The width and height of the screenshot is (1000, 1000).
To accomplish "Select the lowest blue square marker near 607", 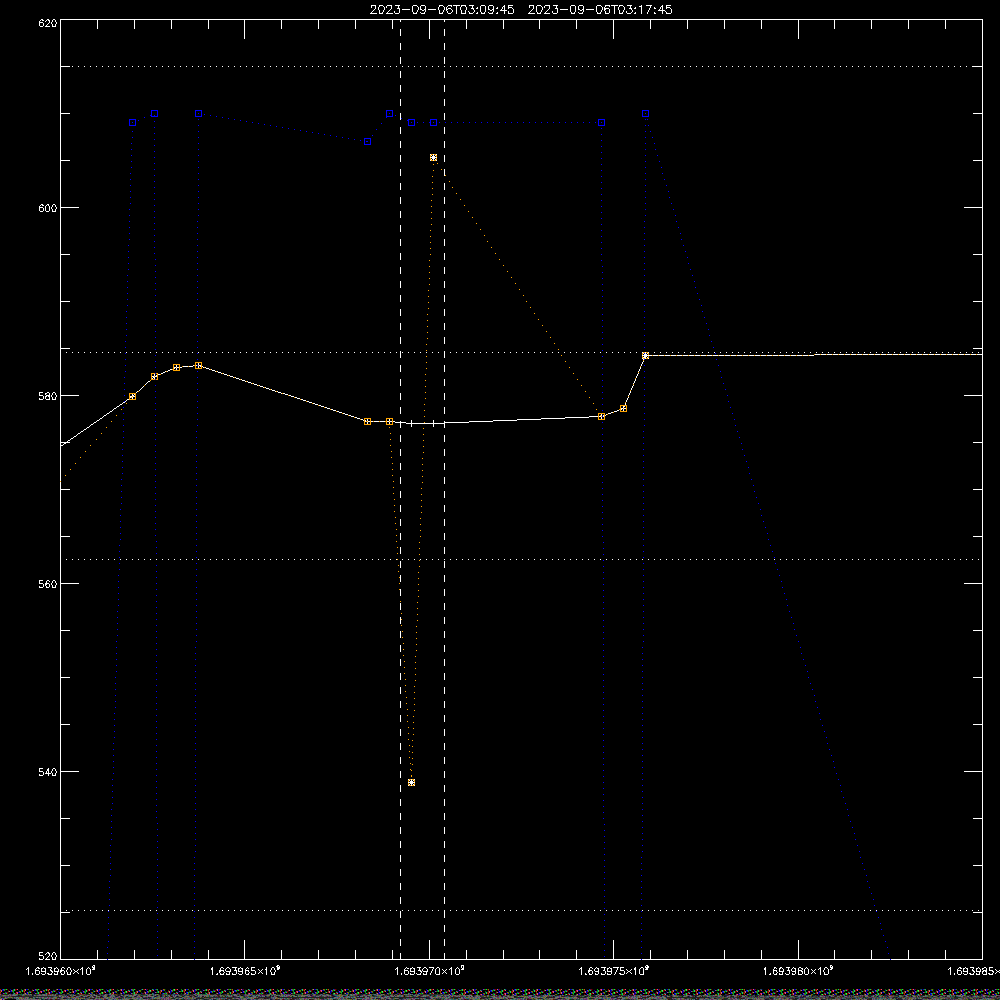I will [x=367, y=142].
